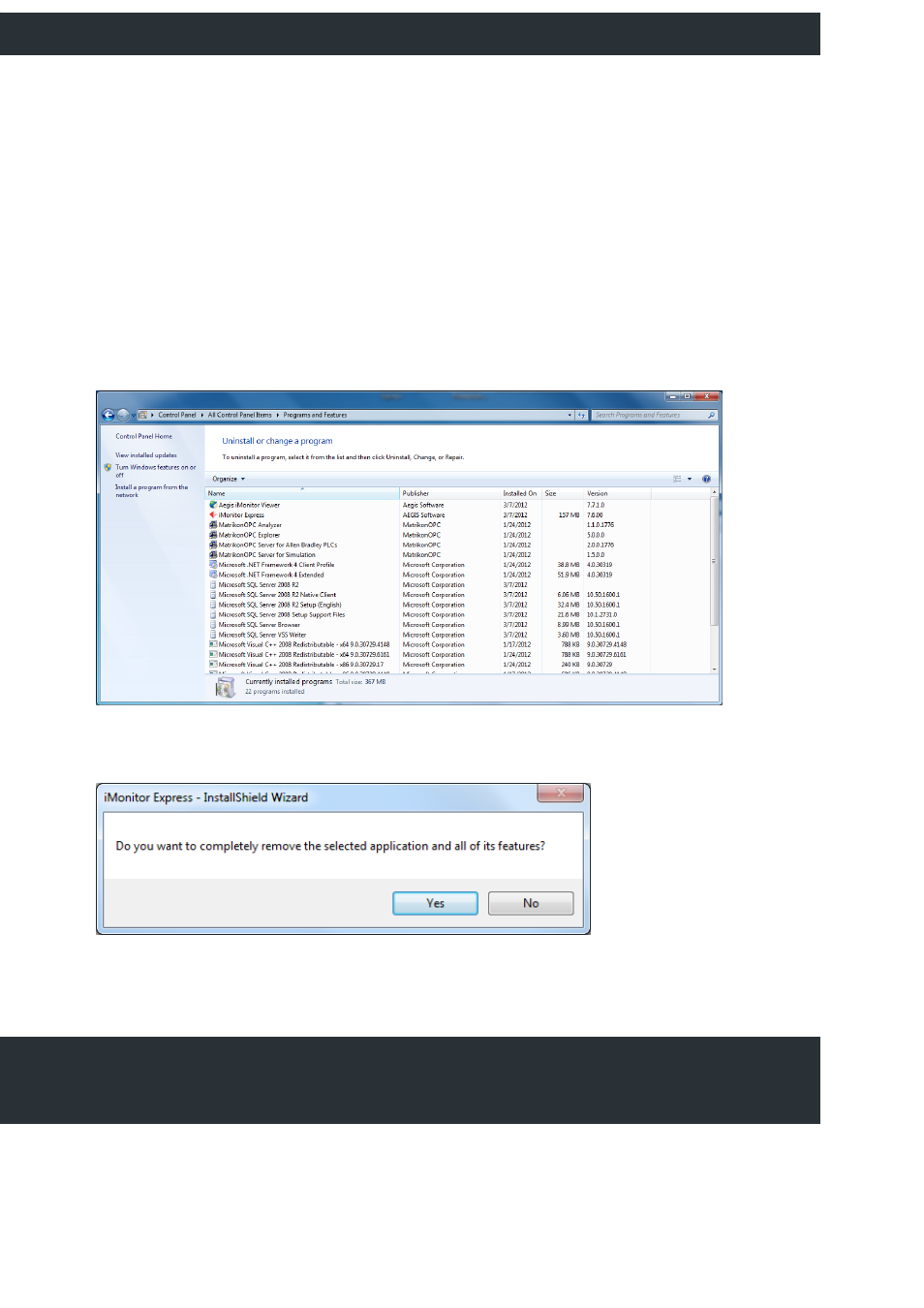Expand the view options dropdown arrow
This screenshot has height=1308, width=924.
690,479
